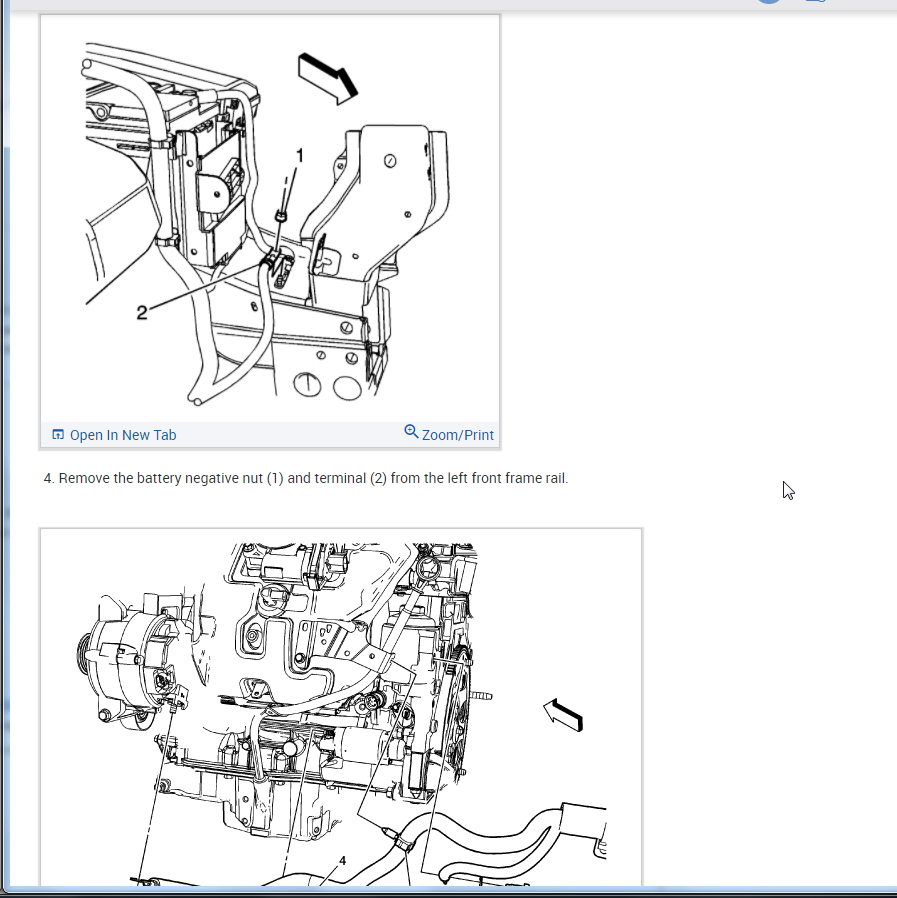Select the engine and starter cable diagram
Screen dimensions: 897x898
341,707
